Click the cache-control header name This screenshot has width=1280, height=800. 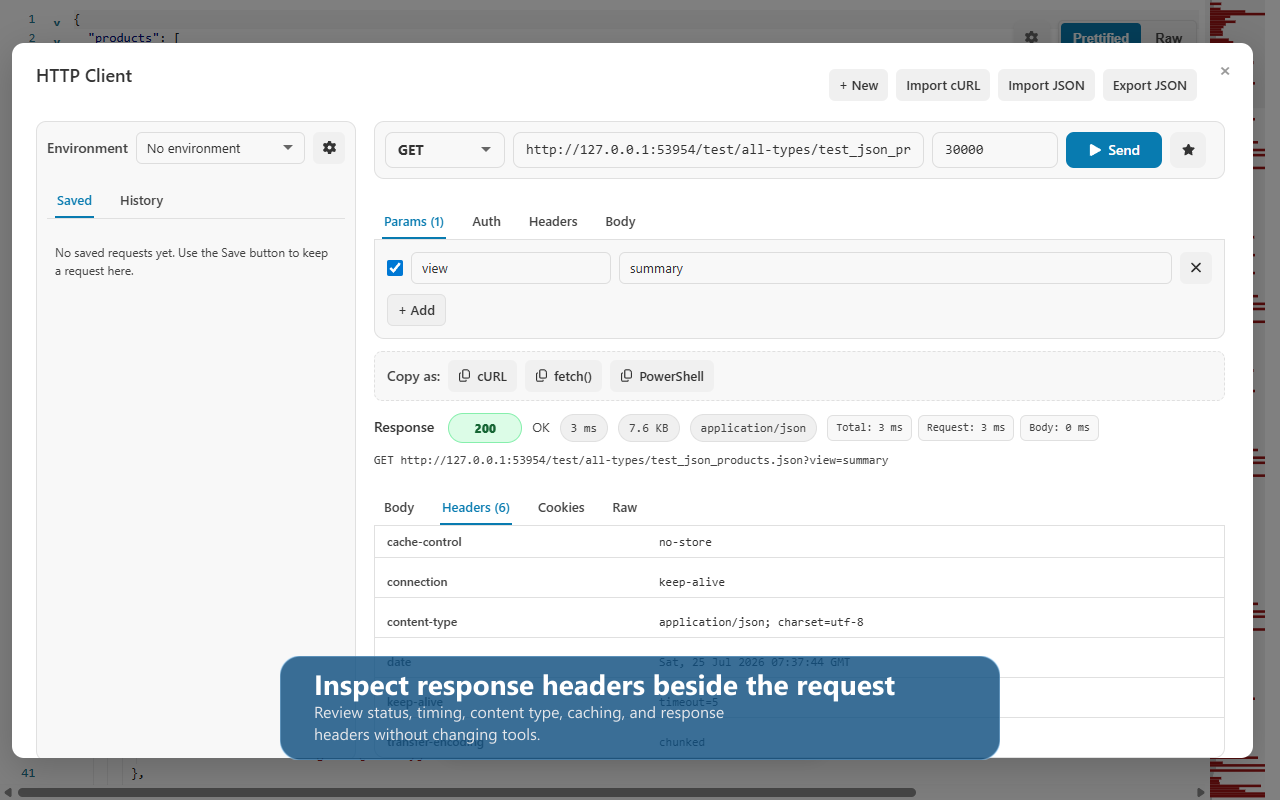(424, 542)
